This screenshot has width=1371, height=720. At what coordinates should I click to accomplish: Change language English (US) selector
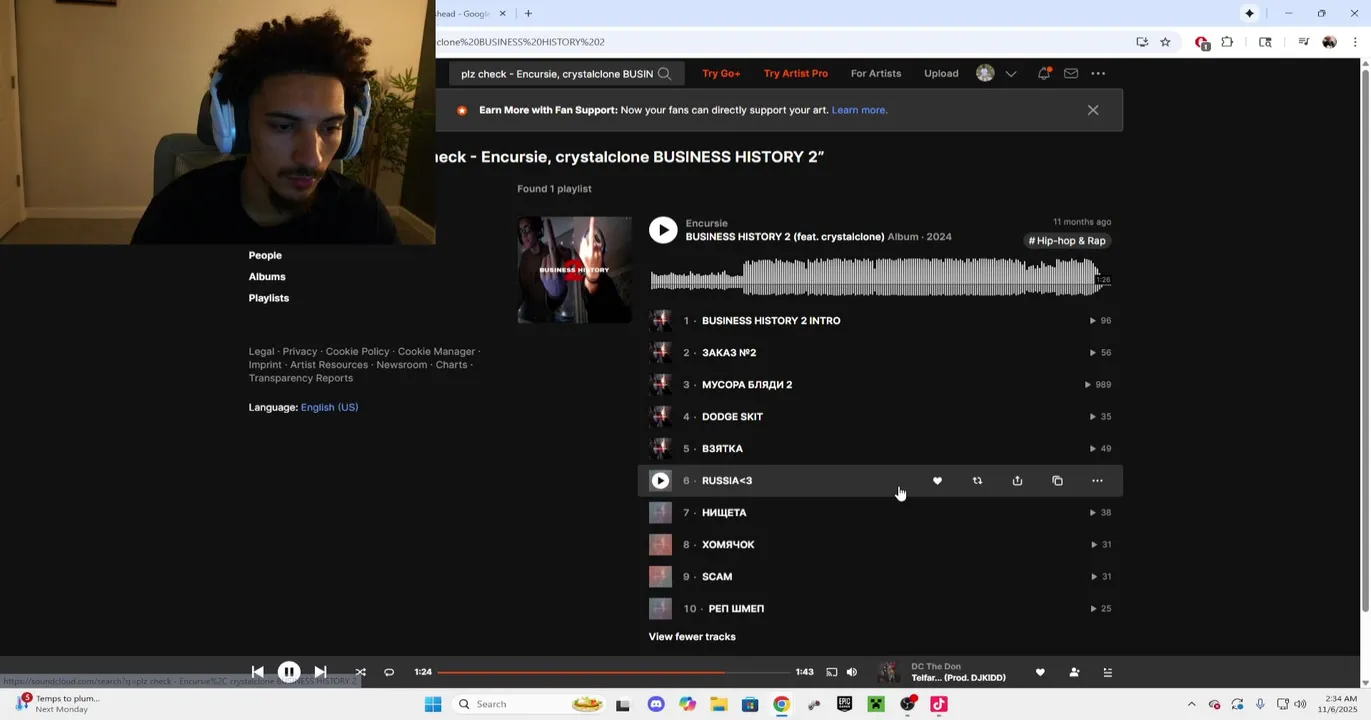coord(329,407)
